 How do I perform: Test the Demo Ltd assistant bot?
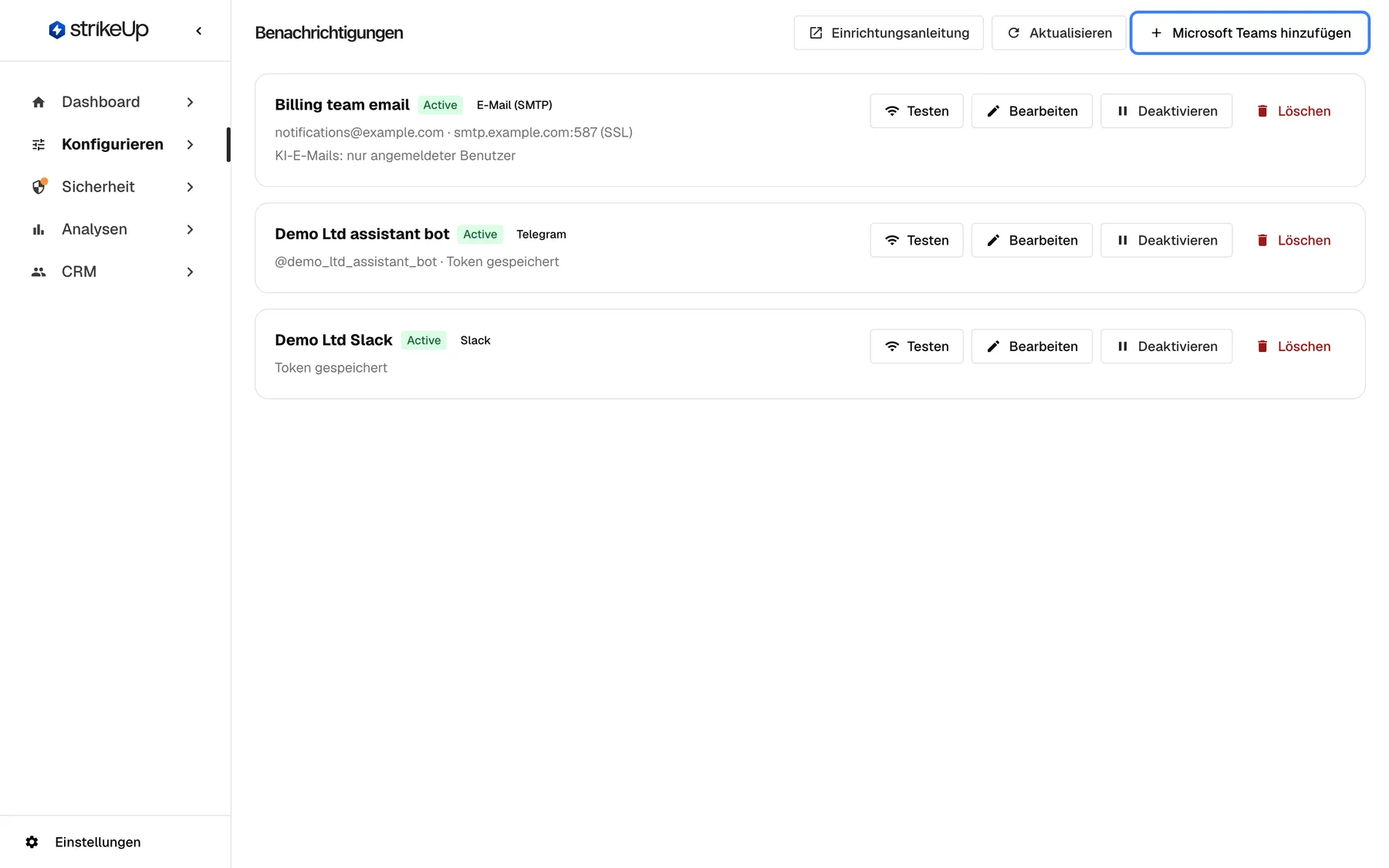(x=917, y=240)
